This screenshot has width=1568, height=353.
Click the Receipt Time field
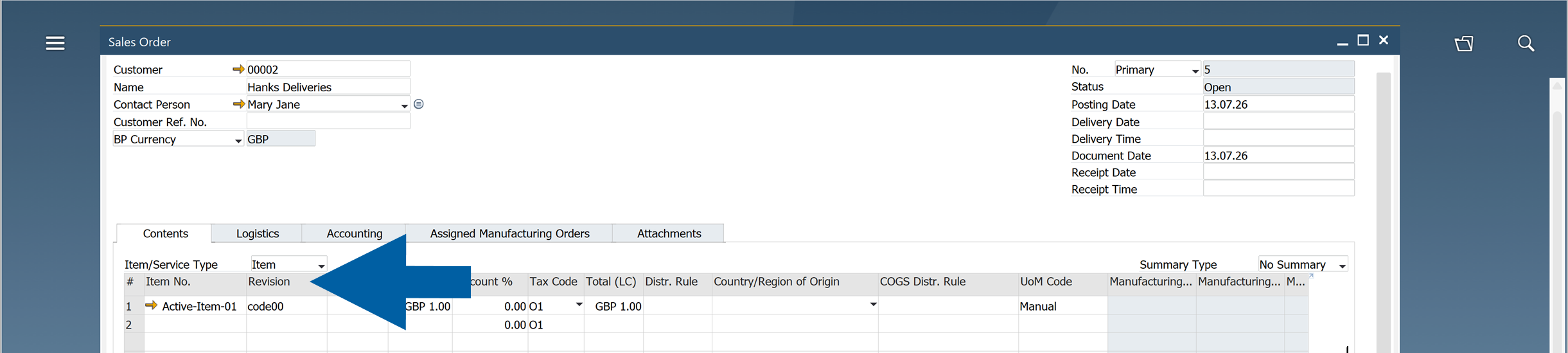1278,188
